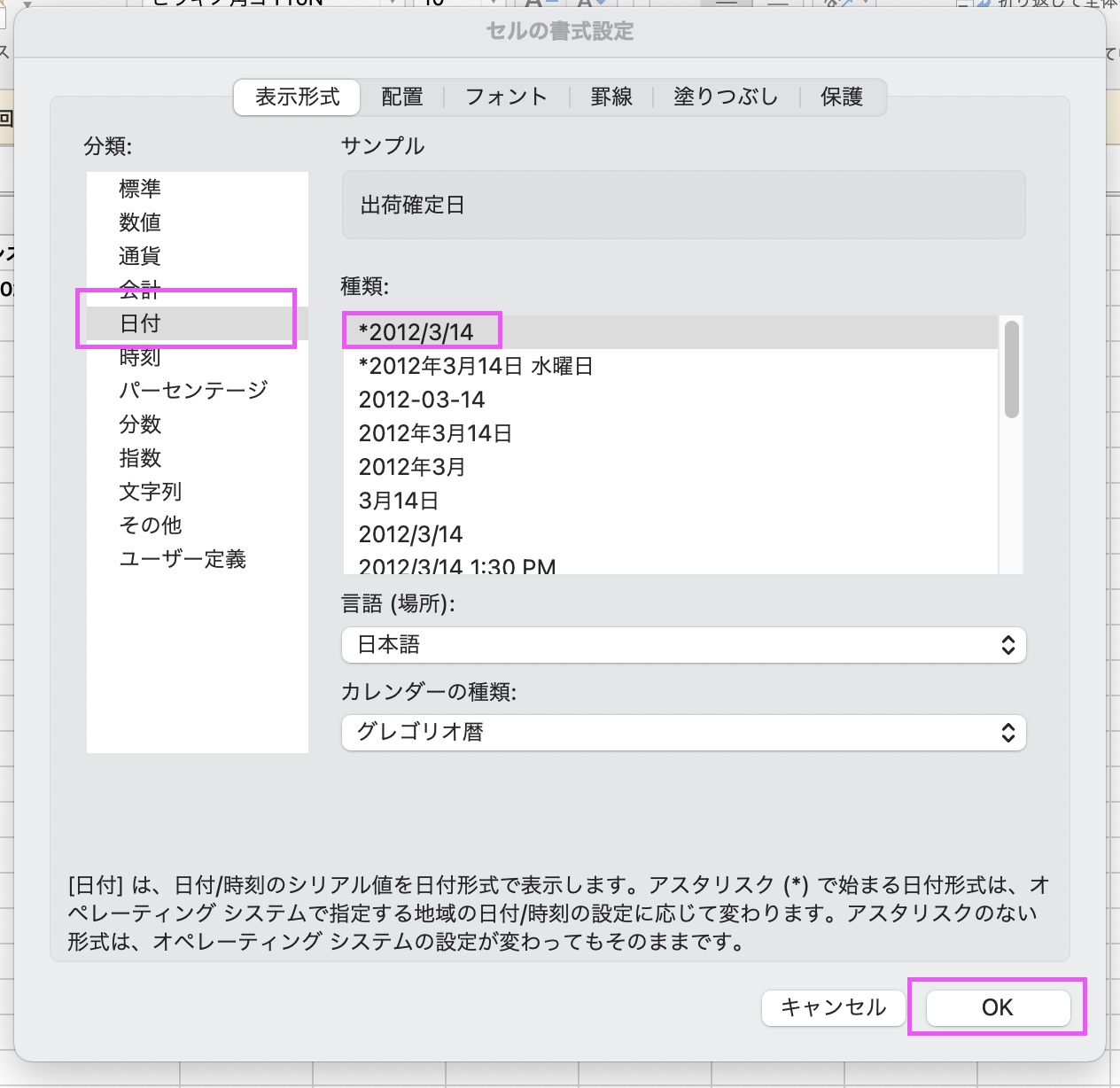1120x1088 pixels.
Task: Choose the 文字列 category
Action: click(x=151, y=492)
